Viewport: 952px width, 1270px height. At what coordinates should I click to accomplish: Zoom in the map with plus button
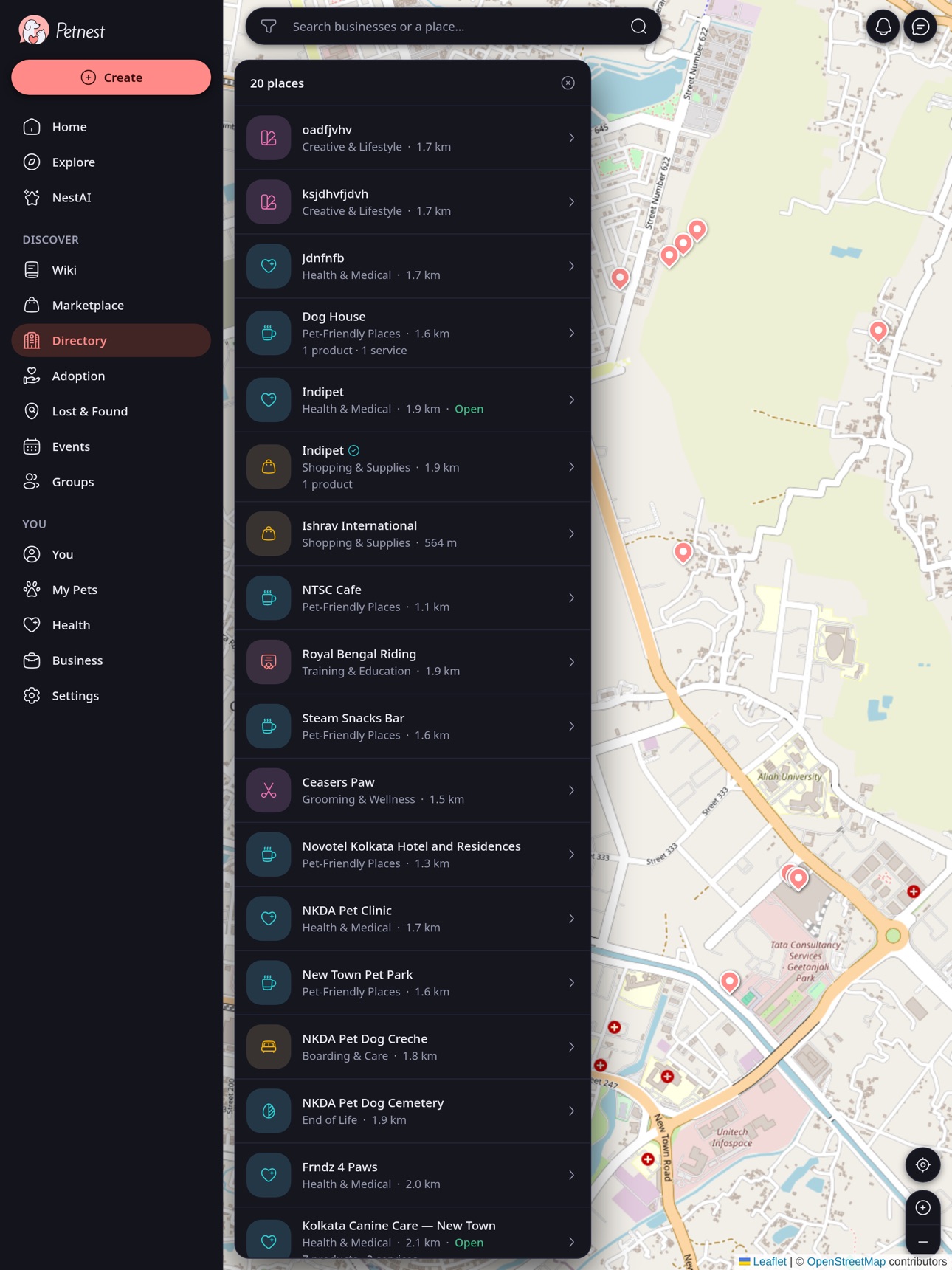922,1207
